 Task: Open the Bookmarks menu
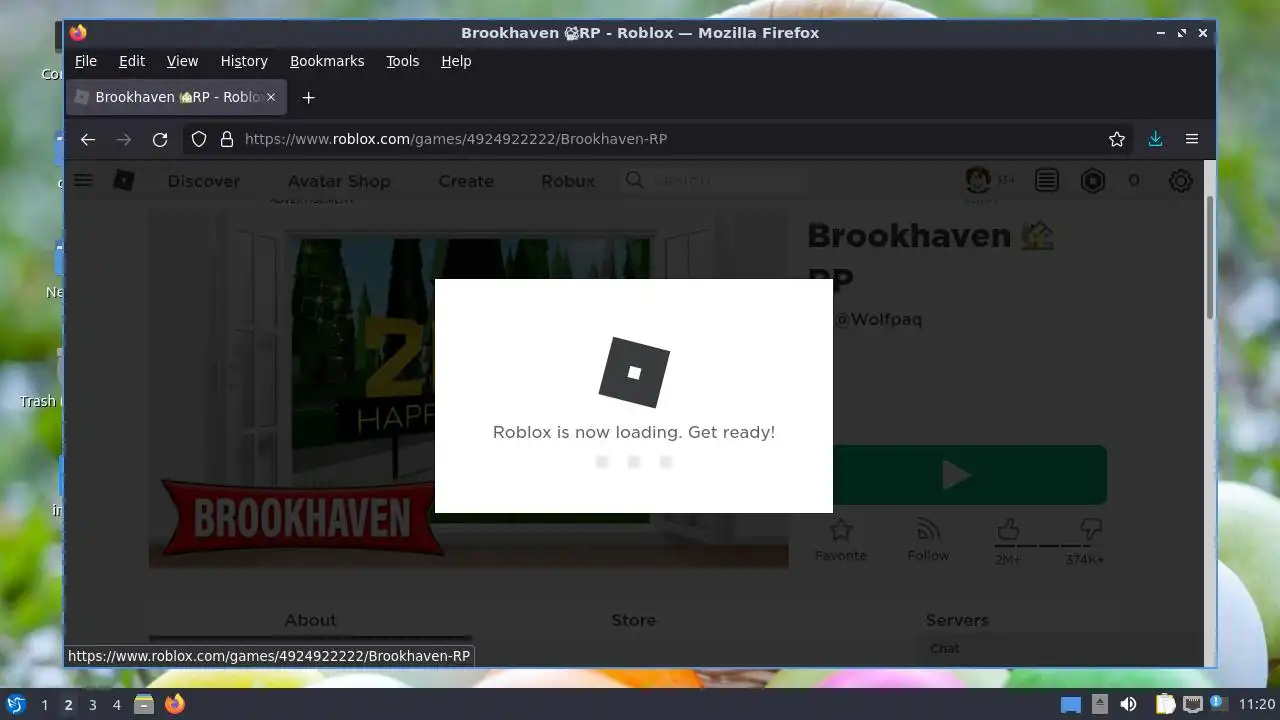(327, 61)
